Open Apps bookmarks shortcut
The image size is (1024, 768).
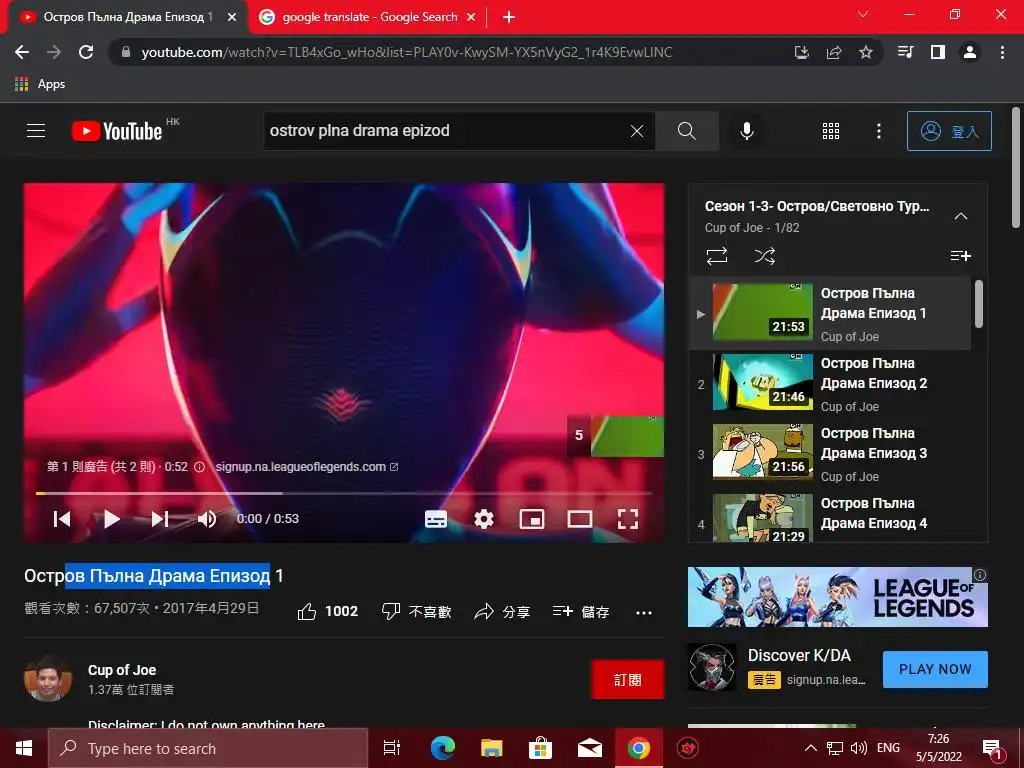pyautogui.click(x=39, y=84)
